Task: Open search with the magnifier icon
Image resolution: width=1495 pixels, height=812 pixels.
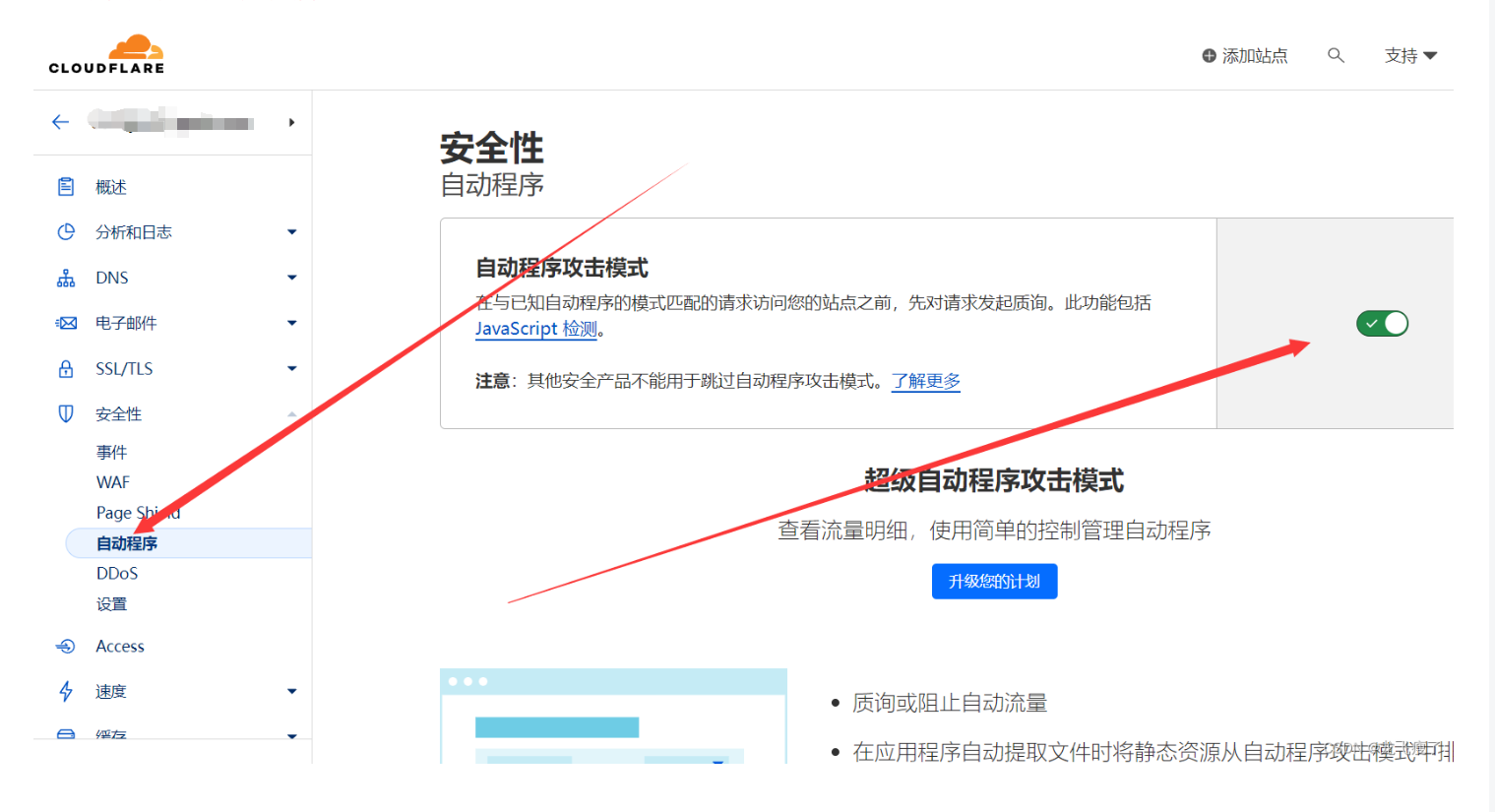Action: (1336, 55)
